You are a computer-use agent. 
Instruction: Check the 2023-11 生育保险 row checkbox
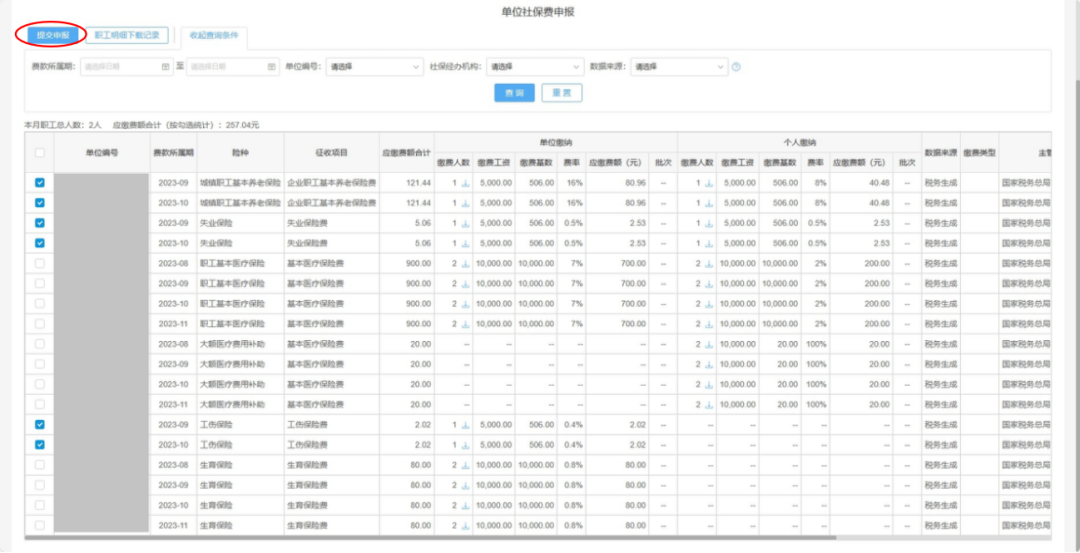pos(39,525)
